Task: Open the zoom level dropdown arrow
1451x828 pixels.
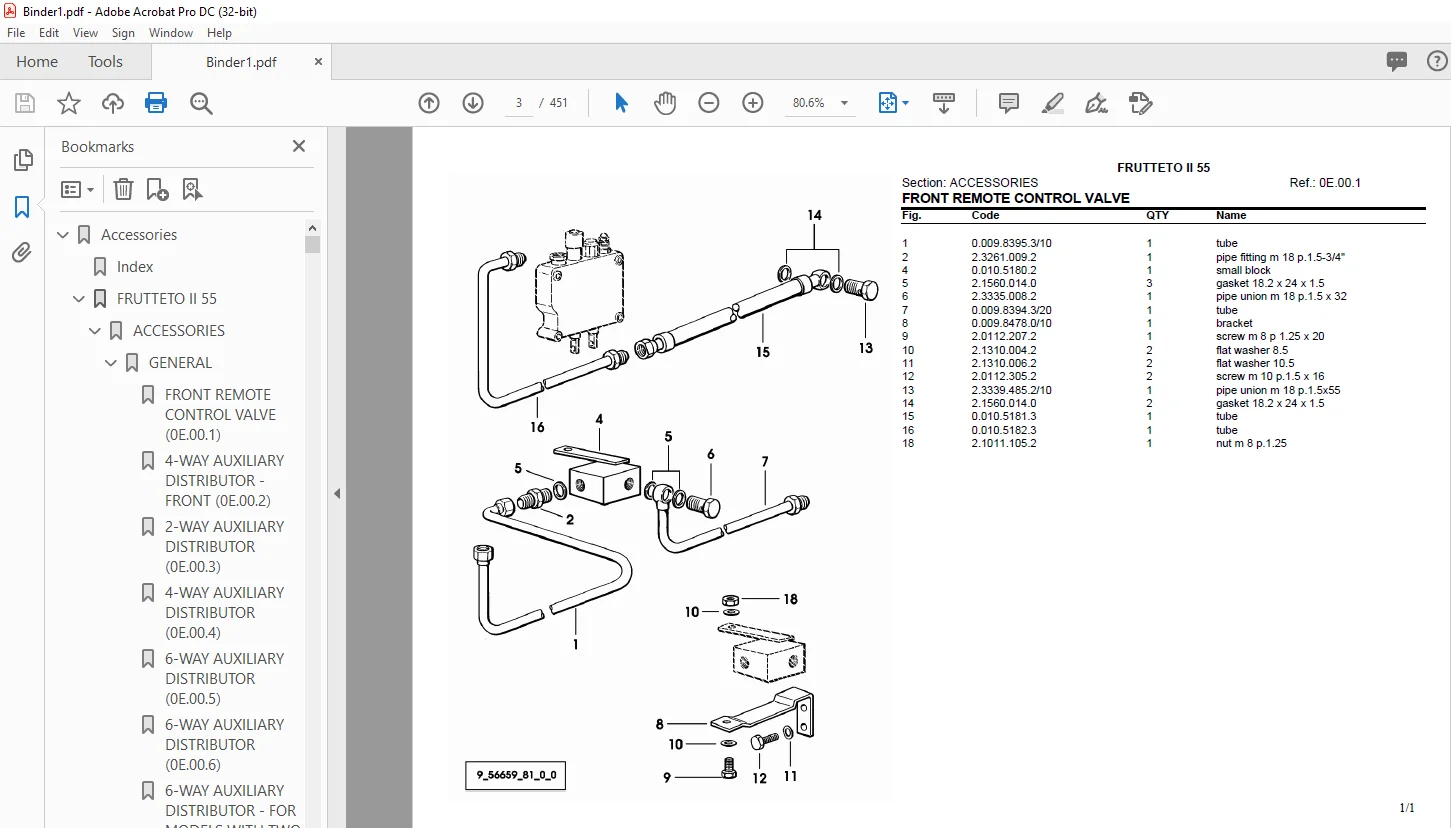Action: tap(844, 103)
